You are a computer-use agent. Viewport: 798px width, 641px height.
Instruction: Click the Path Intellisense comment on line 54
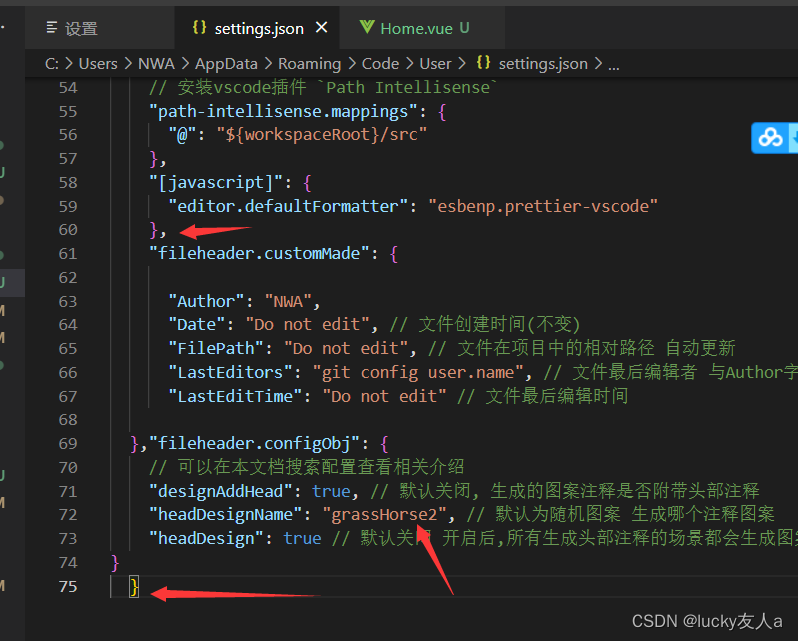point(322,88)
